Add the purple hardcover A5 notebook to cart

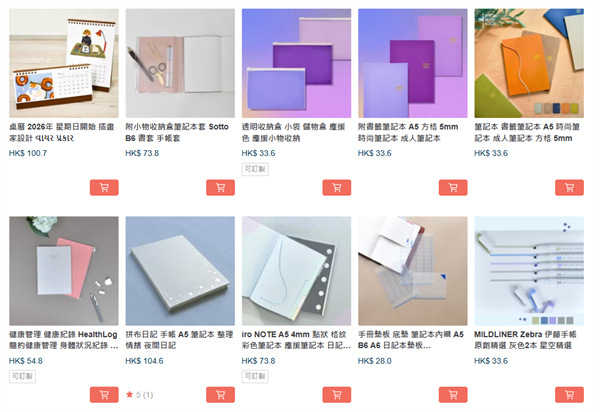453,187
